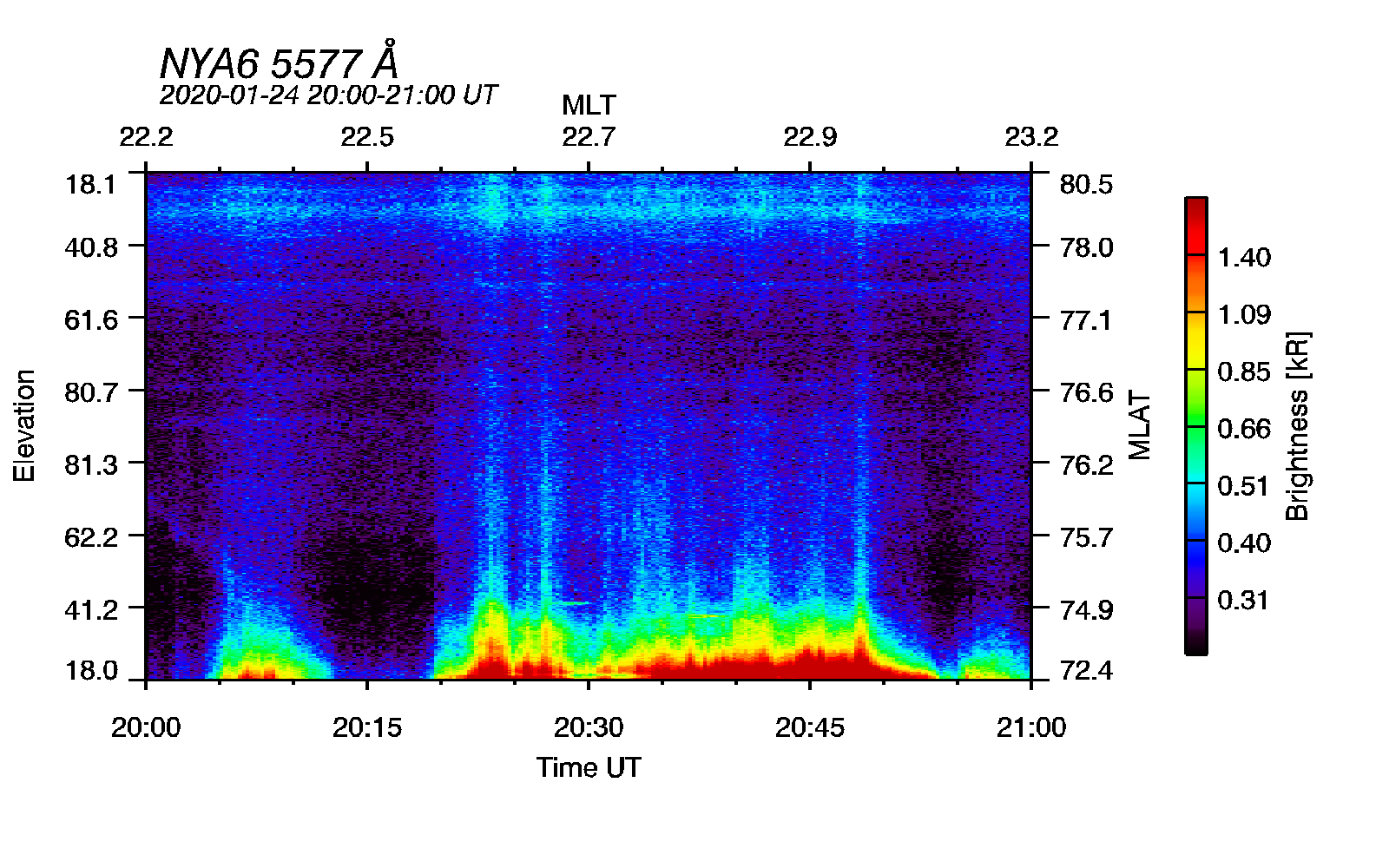This screenshot has height=868, width=1389.
Task: Click time tick label '20:15'
Action: tap(367, 727)
